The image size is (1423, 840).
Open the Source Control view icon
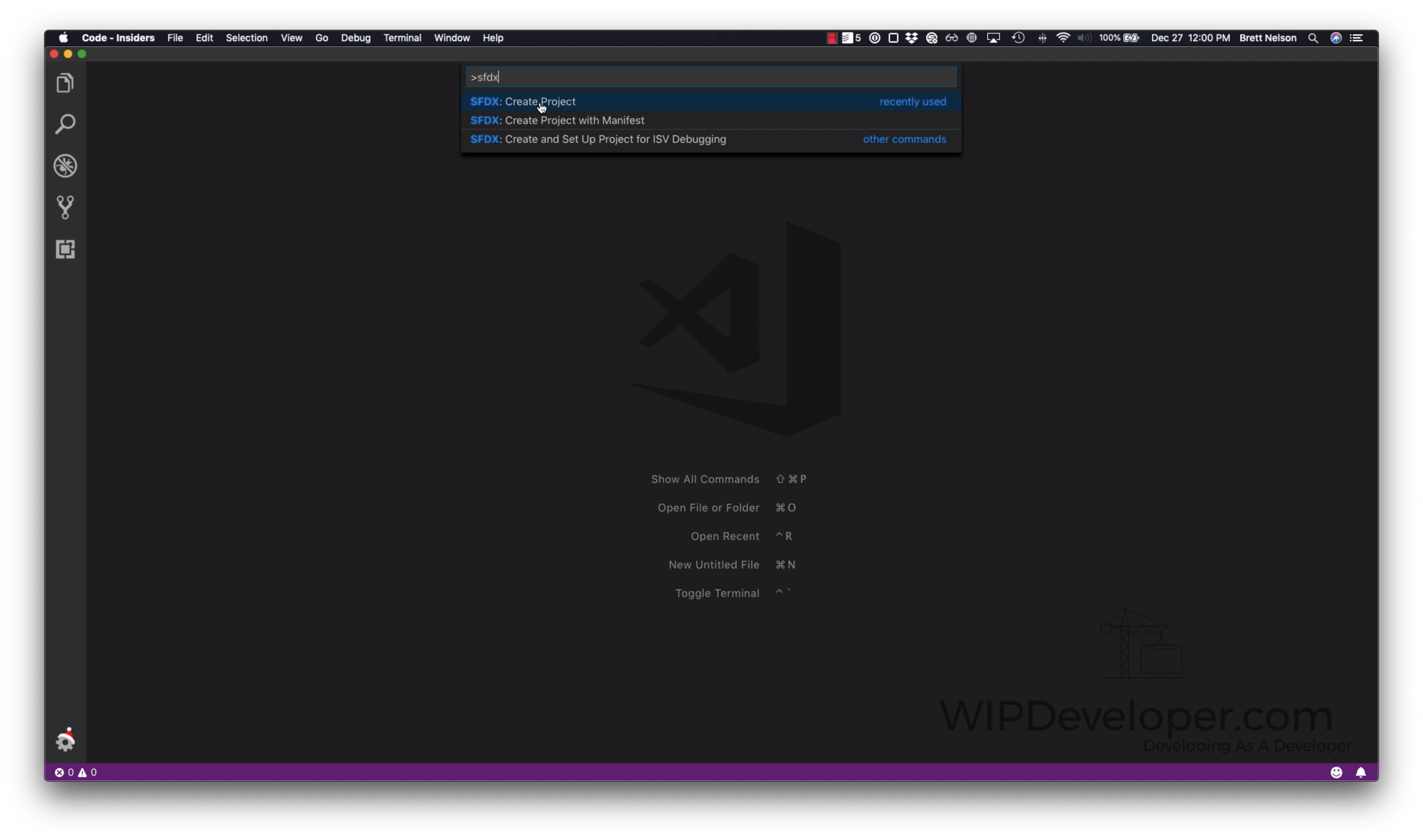pyautogui.click(x=65, y=207)
